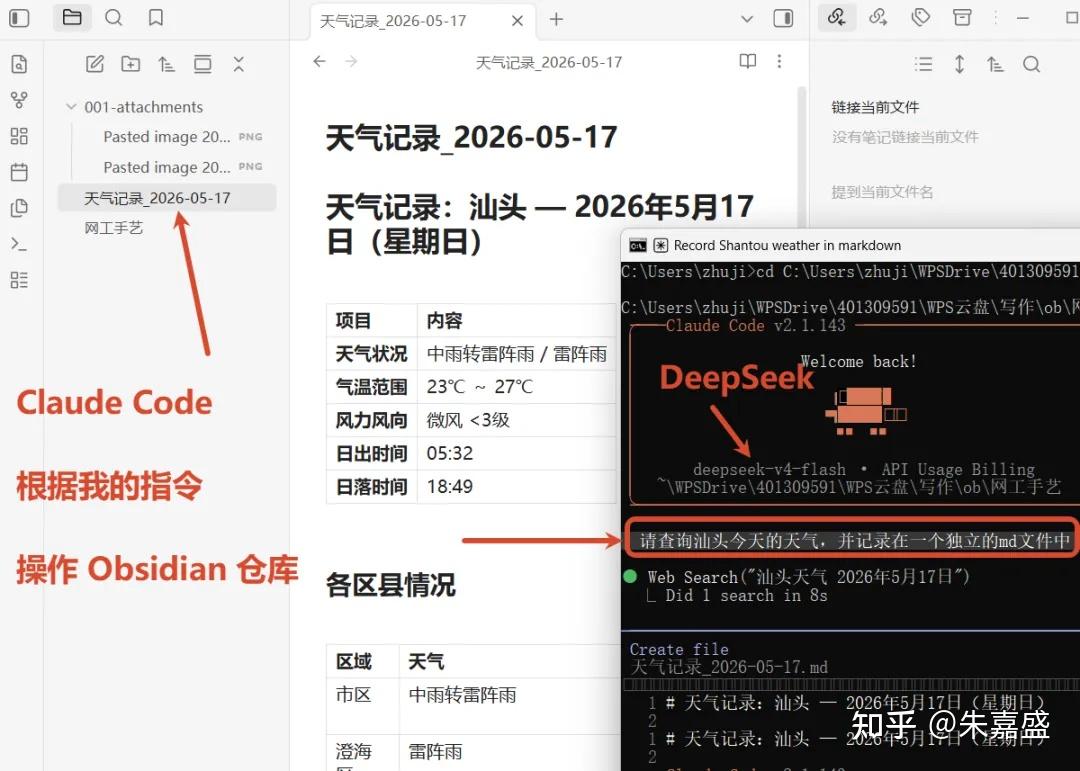Click the note editor scrollbar
The image size is (1080, 771).
(x=802, y=155)
